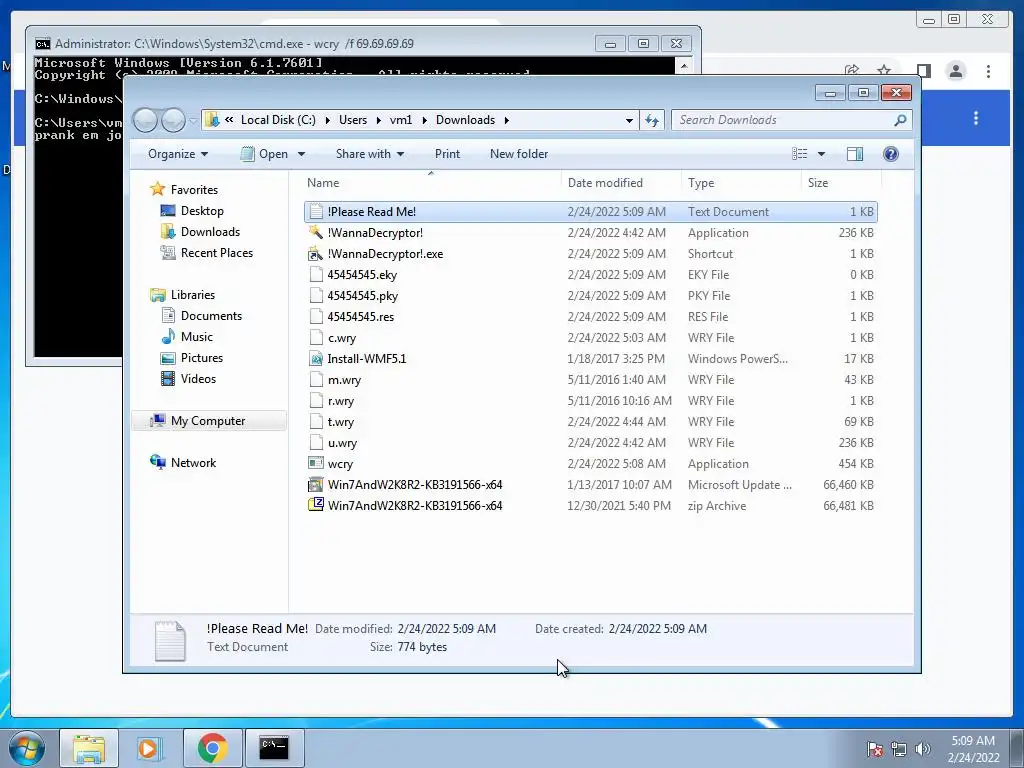Open Windows Explorer from the taskbar
The width and height of the screenshot is (1024, 768).
89,748
